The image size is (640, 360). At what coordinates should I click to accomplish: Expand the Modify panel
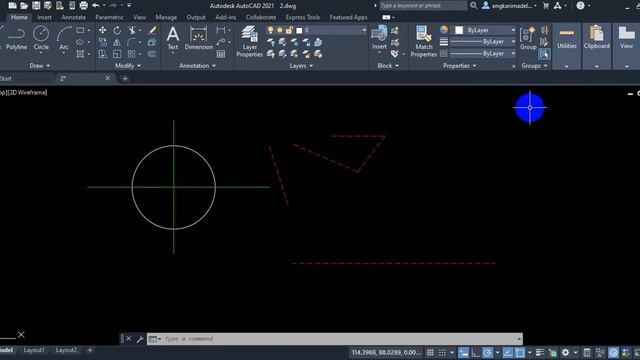tap(128, 66)
